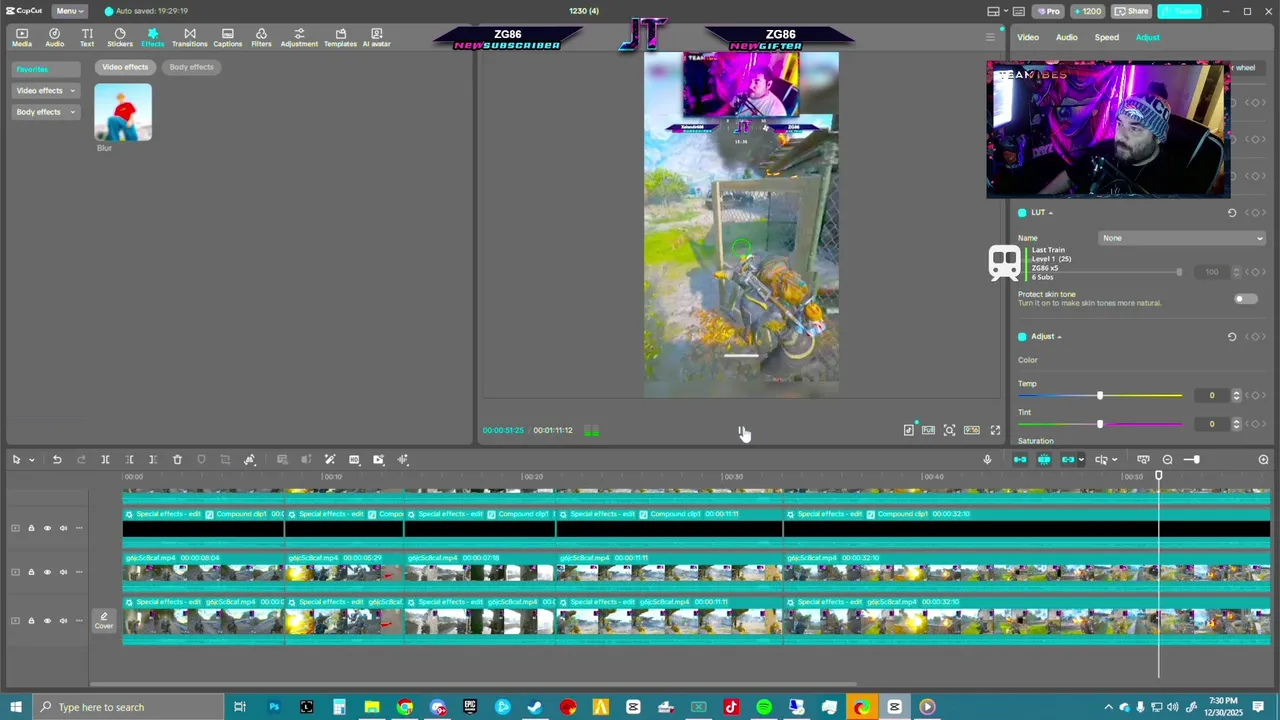Mute the top compound clip track
This screenshot has height=720, width=1280.
pyautogui.click(x=63, y=528)
